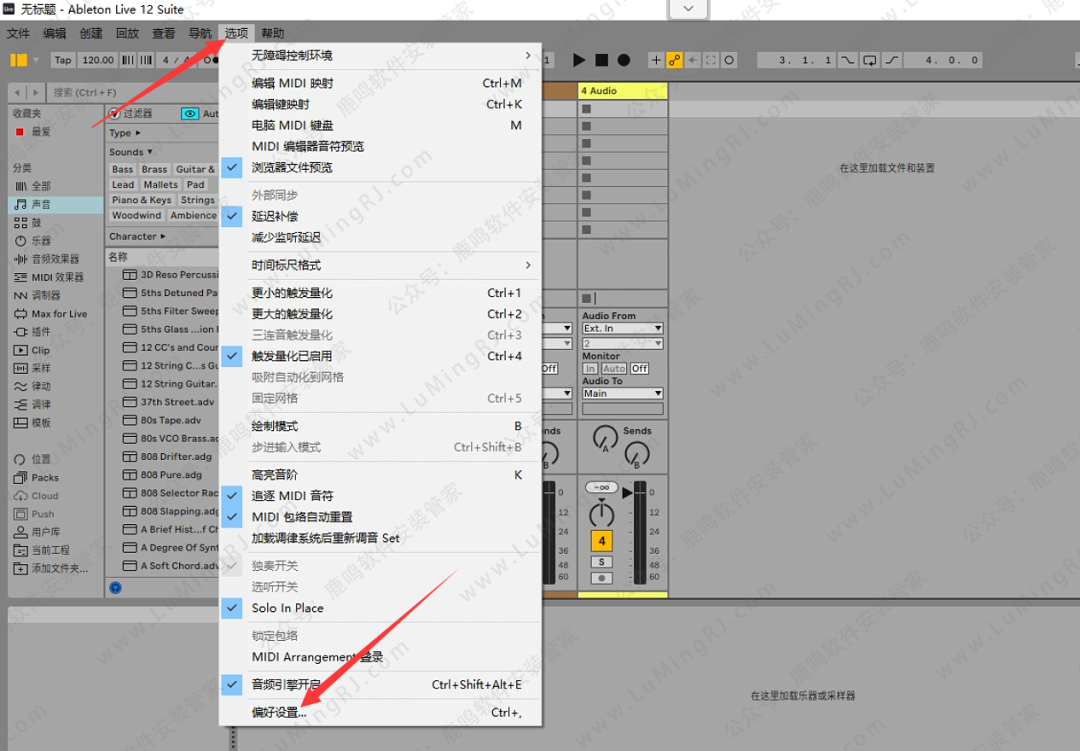Open the 文件 (File) menu

(18, 33)
